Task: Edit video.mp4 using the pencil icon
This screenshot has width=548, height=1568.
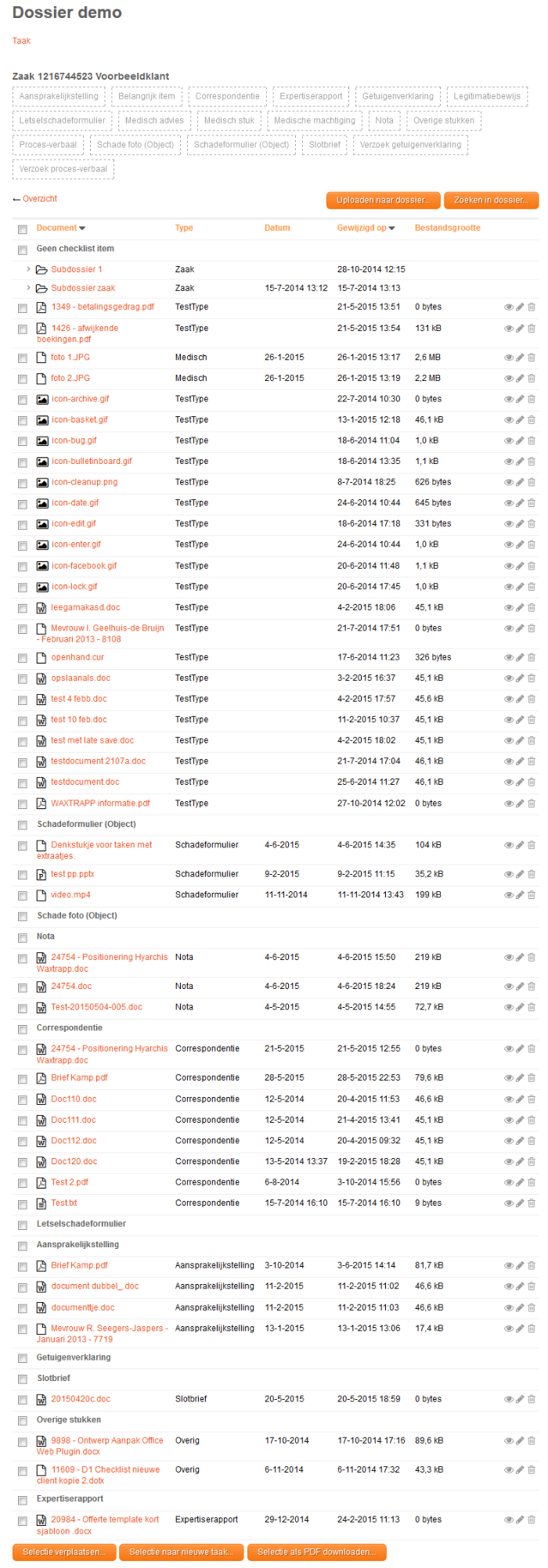Action: (520, 895)
